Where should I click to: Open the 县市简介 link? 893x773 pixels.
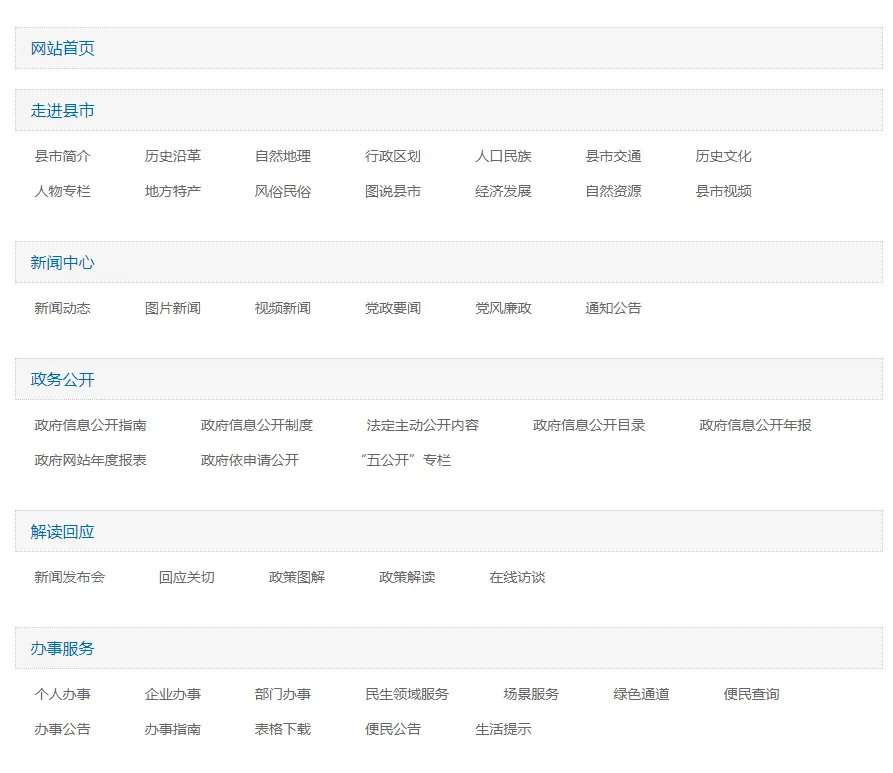62,156
